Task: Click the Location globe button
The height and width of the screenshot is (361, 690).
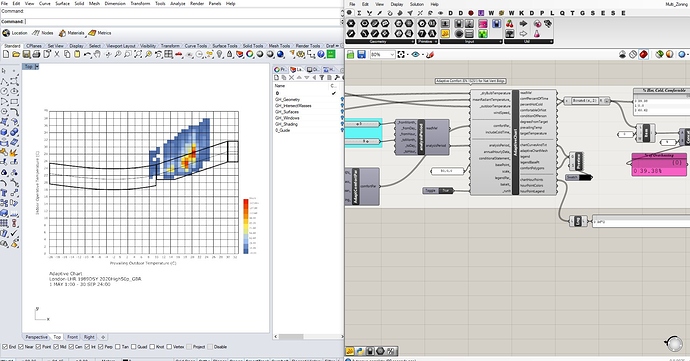Action: (15, 33)
